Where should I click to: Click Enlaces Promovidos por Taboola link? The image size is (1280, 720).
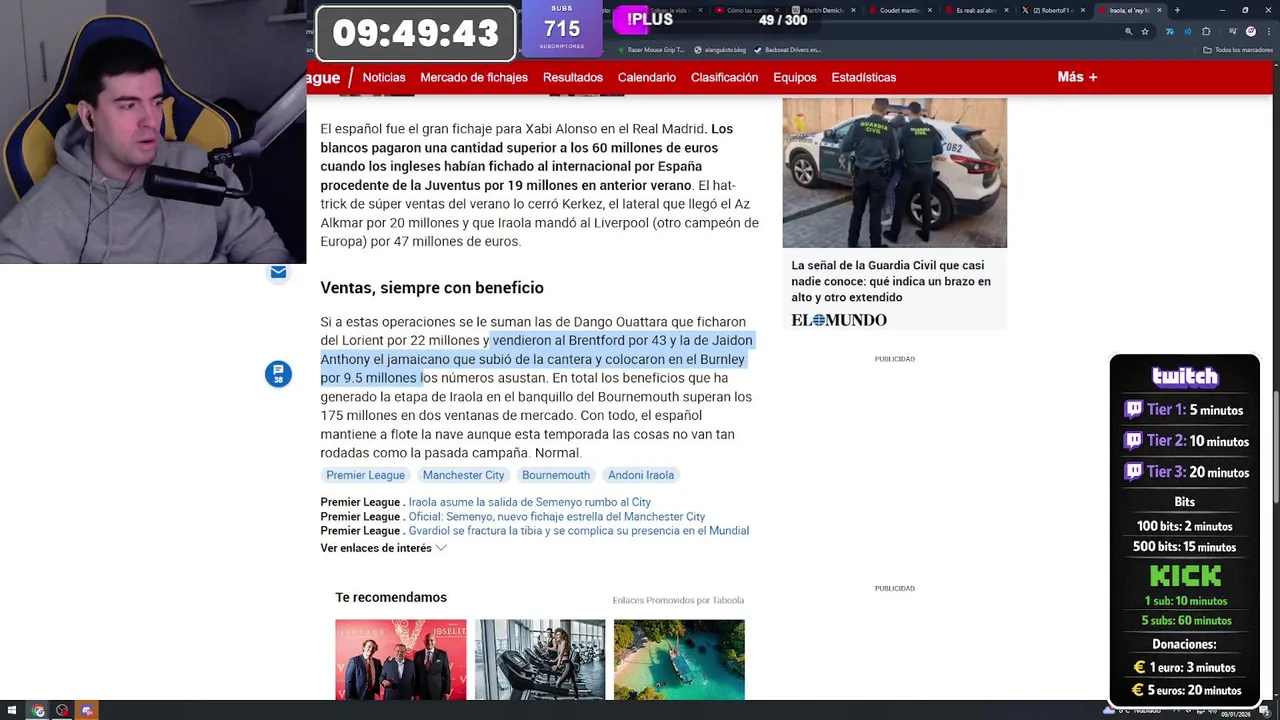click(x=678, y=600)
